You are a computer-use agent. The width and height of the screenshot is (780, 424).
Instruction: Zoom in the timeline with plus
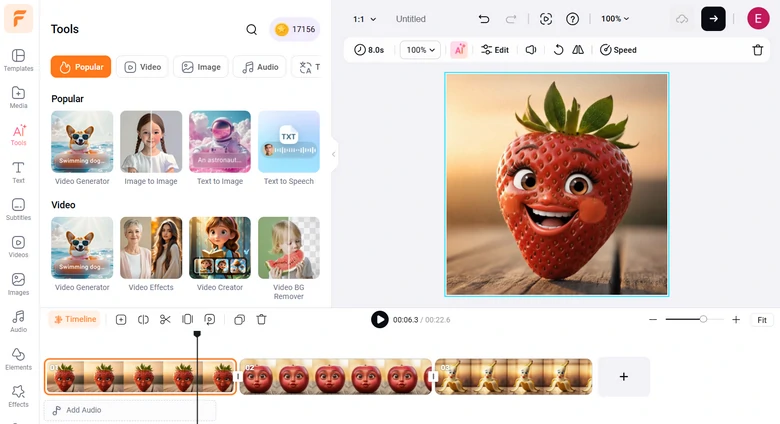[x=736, y=319]
